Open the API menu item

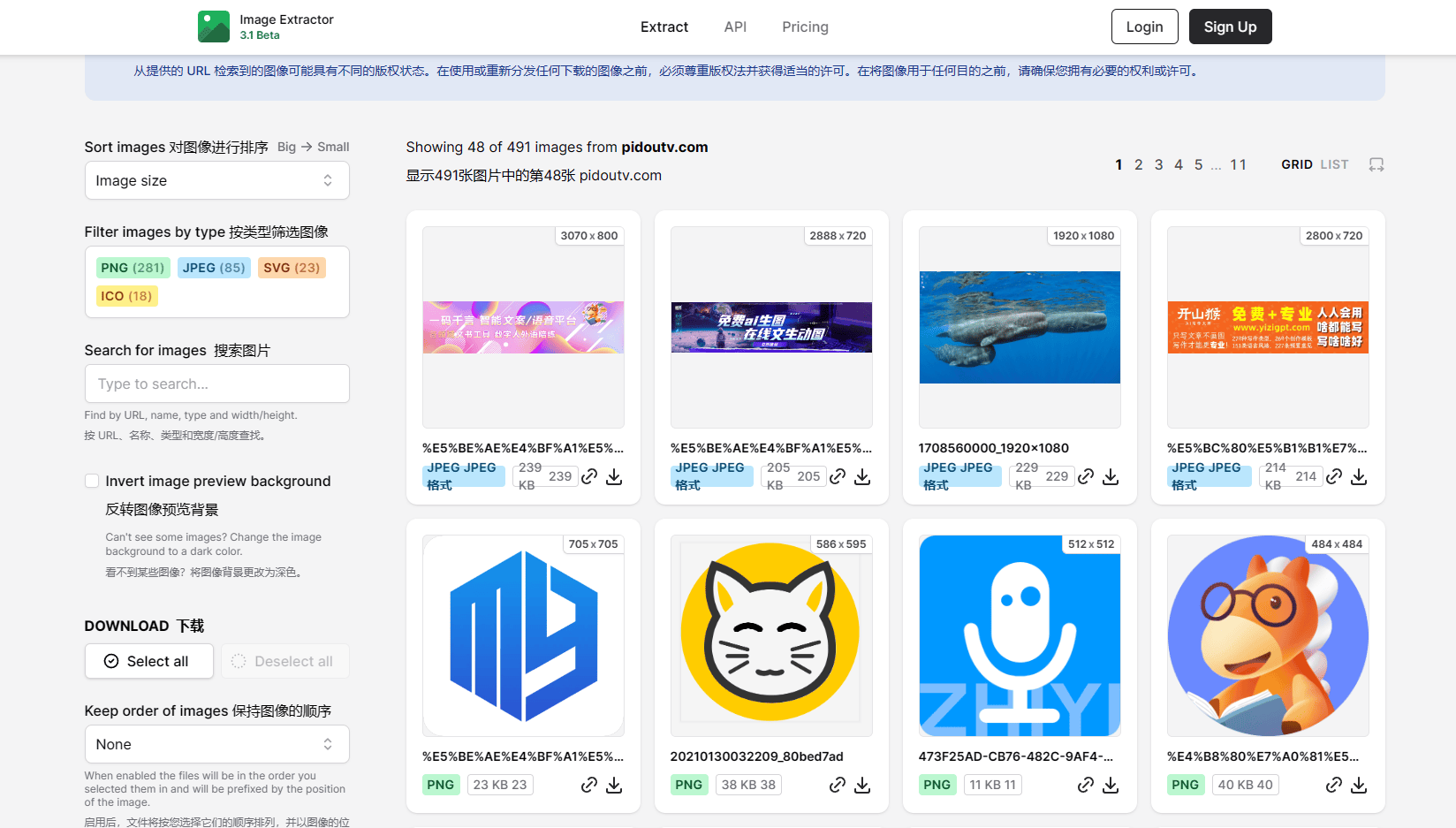point(735,27)
